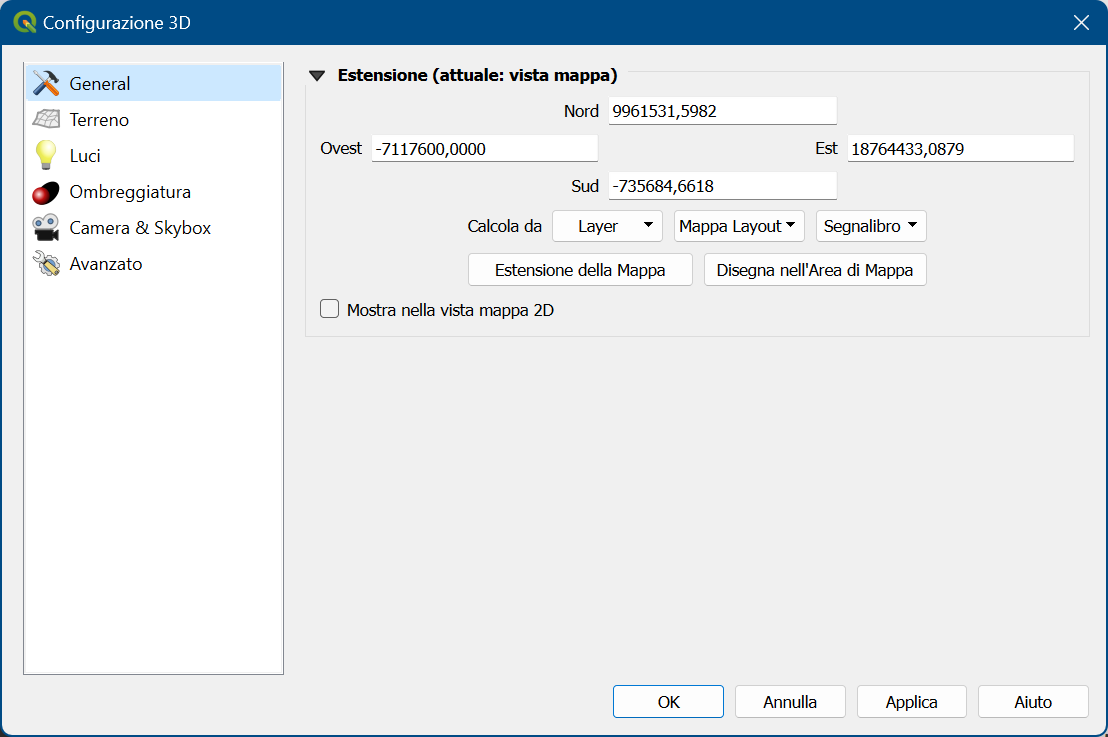Viewport: 1108px width, 737px height.
Task: Click the Annulla button
Action: (x=790, y=702)
